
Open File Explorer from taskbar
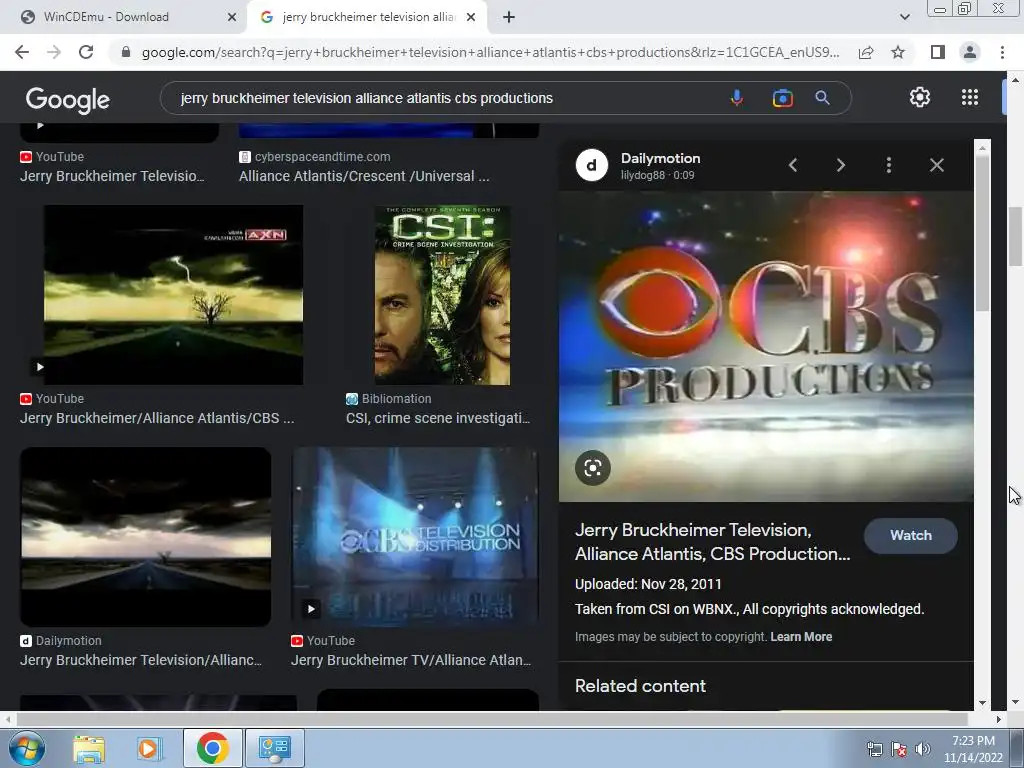tap(89, 748)
